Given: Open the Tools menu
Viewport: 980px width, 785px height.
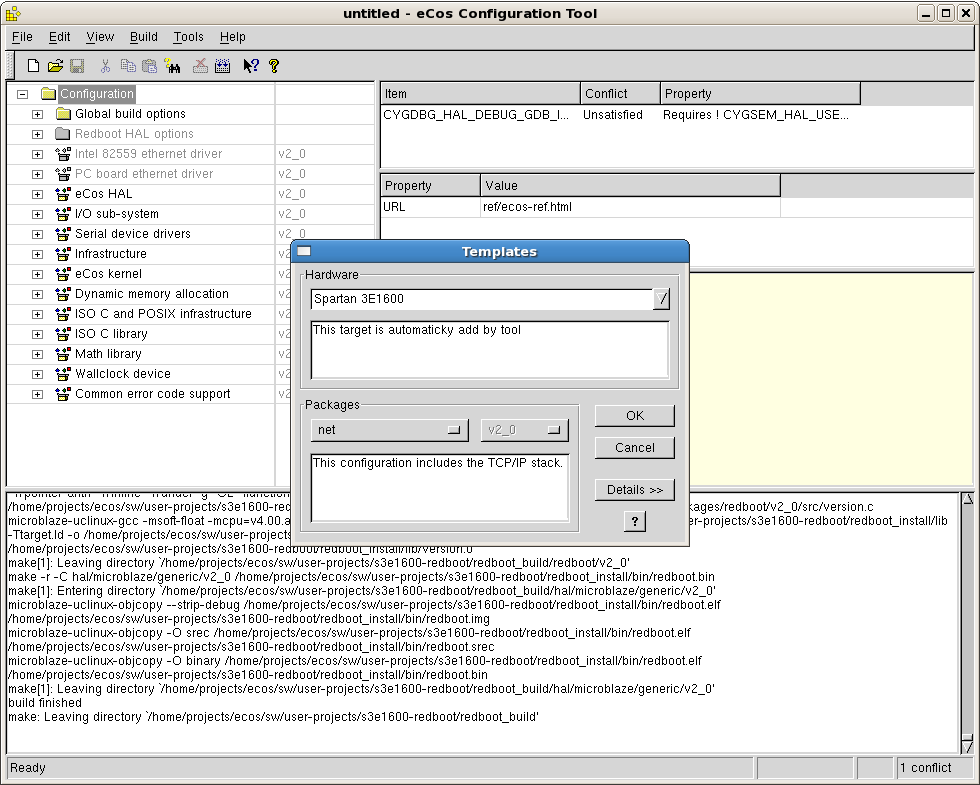Looking at the screenshot, I should click(x=188, y=37).
